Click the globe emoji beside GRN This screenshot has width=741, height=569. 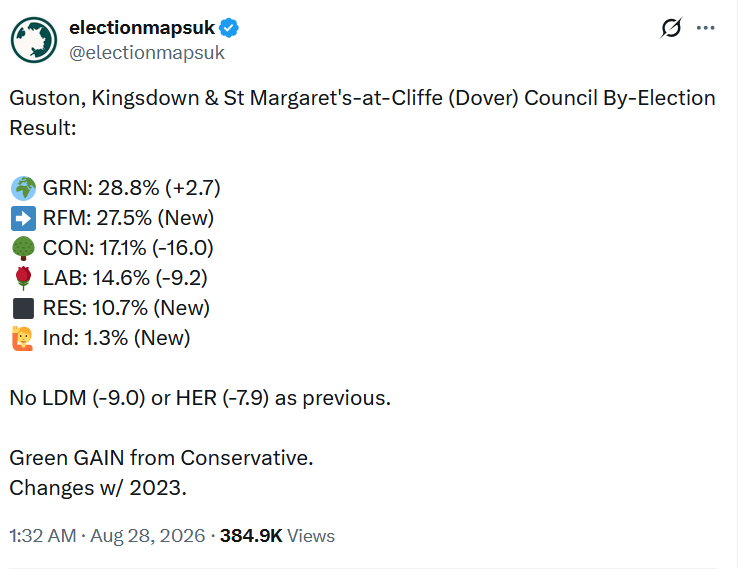tap(23, 189)
